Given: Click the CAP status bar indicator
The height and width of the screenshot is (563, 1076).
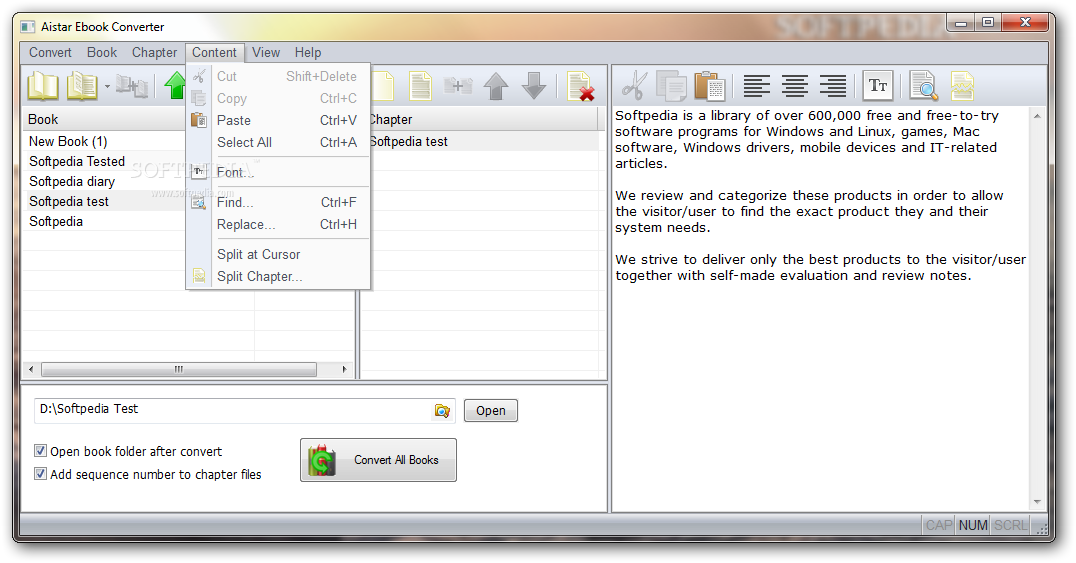Looking at the screenshot, I should pos(938,525).
